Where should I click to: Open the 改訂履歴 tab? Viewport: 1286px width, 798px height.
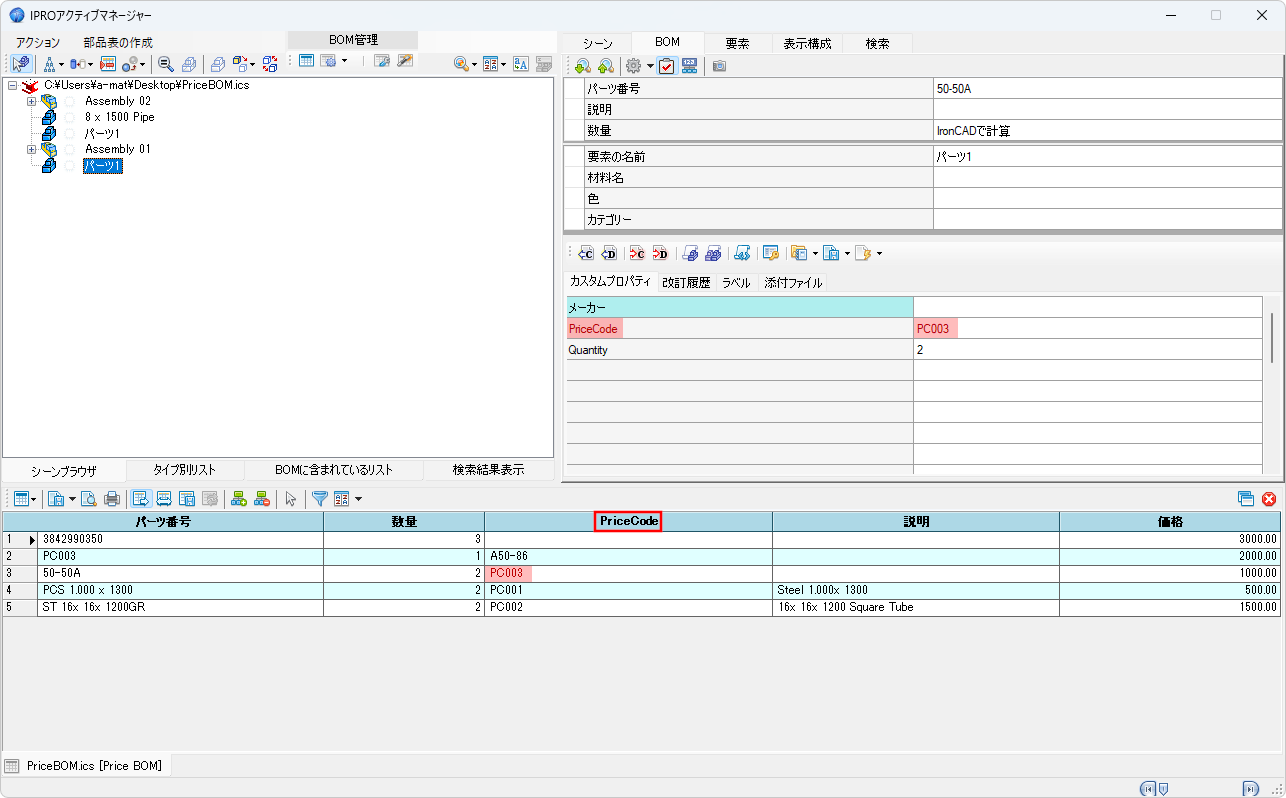click(686, 283)
